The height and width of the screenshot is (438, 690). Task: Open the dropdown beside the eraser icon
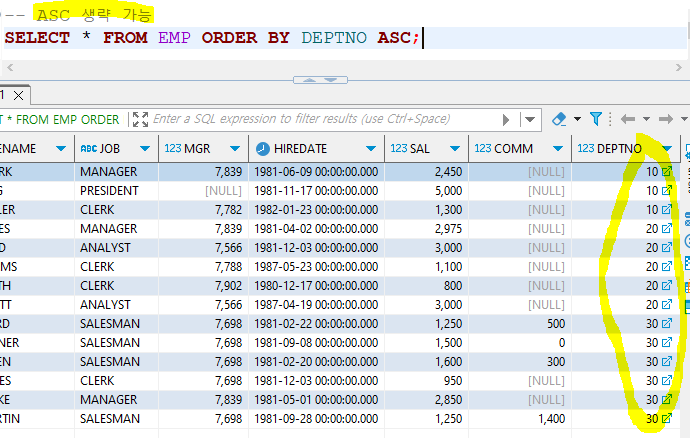(x=577, y=119)
